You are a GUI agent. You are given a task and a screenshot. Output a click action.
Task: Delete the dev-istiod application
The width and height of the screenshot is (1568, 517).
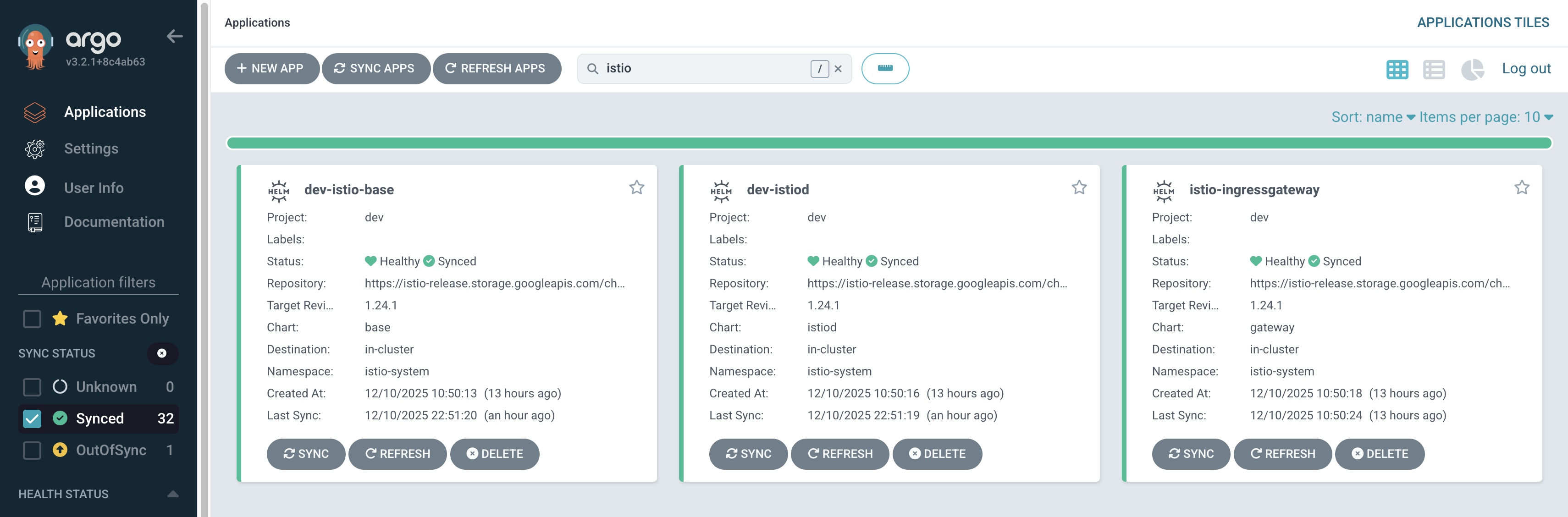pyautogui.click(x=937, y=454)
